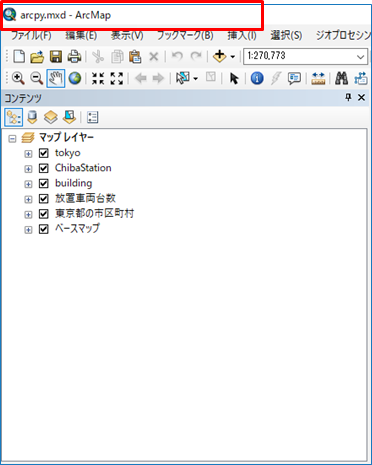Select the Zoom Out magnifier tool
Screen dimensions: 372x465
coord(37,78)
